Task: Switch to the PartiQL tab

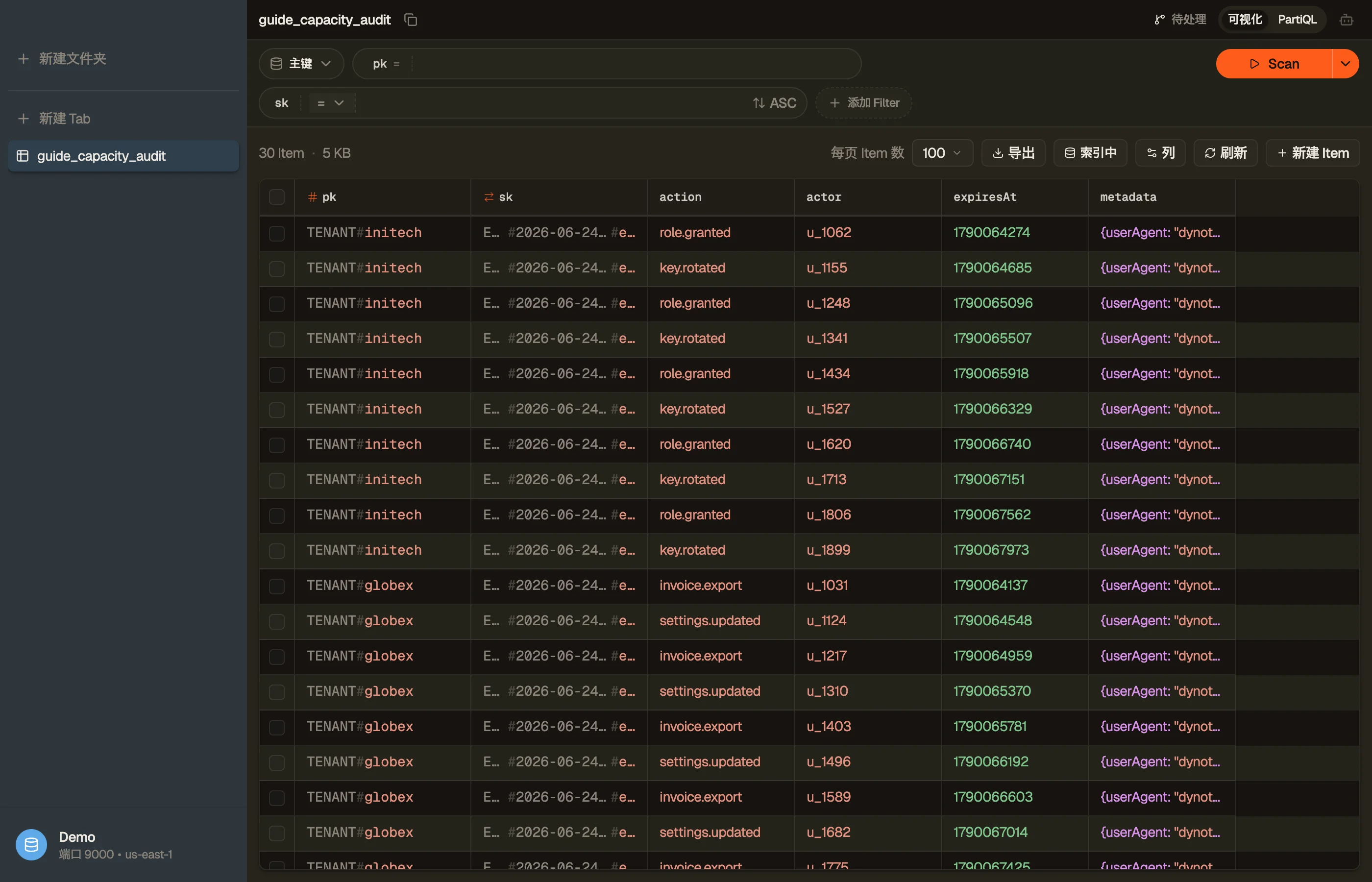Action: click(x=1297, y=20)
